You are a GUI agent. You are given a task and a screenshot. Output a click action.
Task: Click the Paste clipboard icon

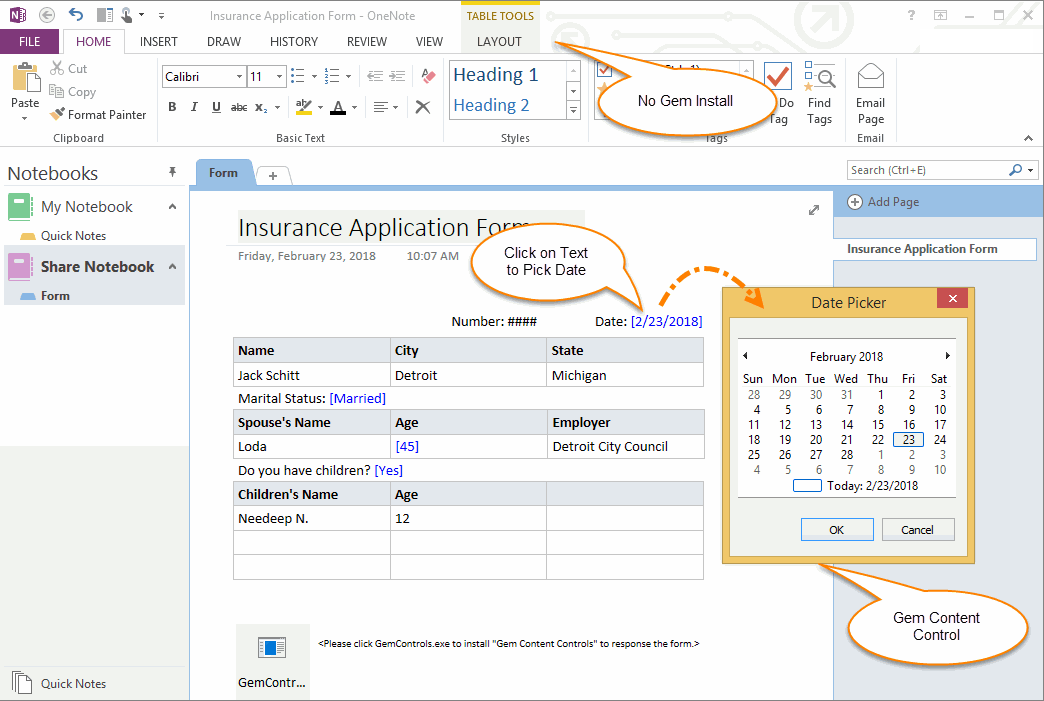coord(25,78)
